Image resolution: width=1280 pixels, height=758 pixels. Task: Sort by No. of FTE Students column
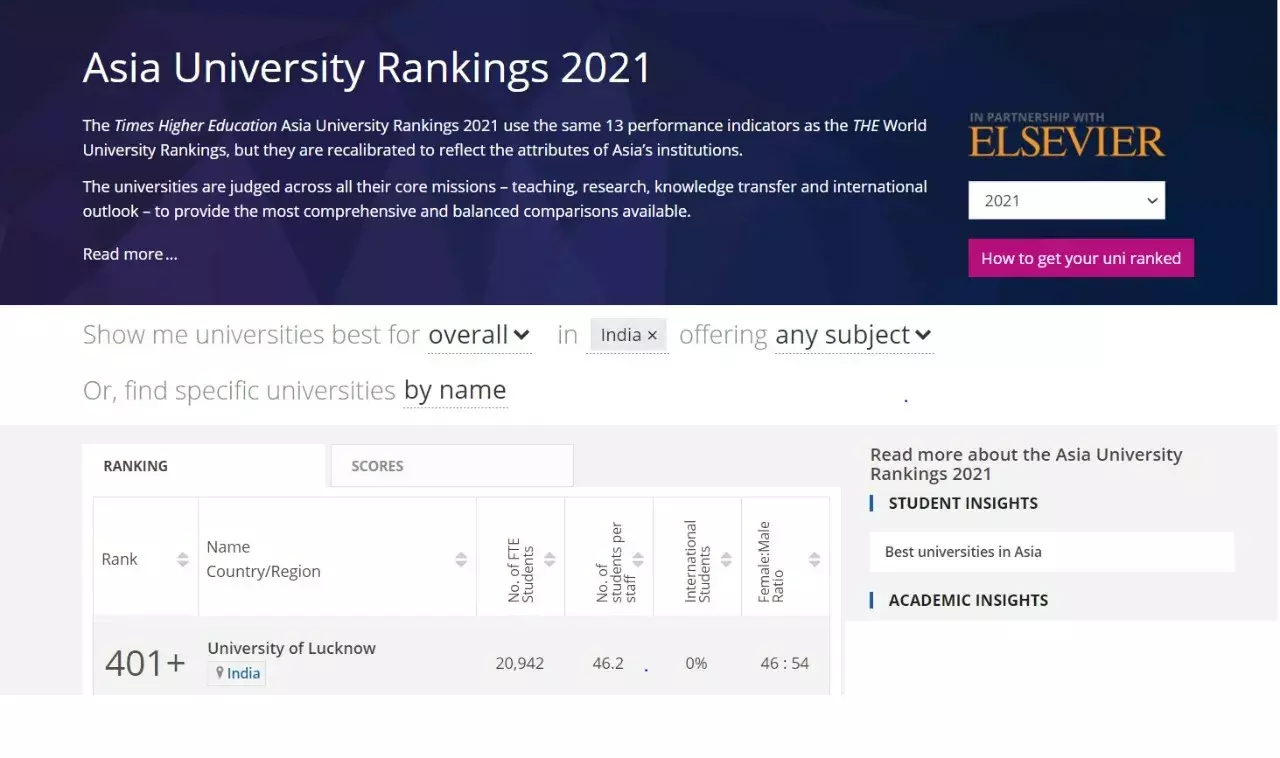pyautogui.click(x=550, y=558)
